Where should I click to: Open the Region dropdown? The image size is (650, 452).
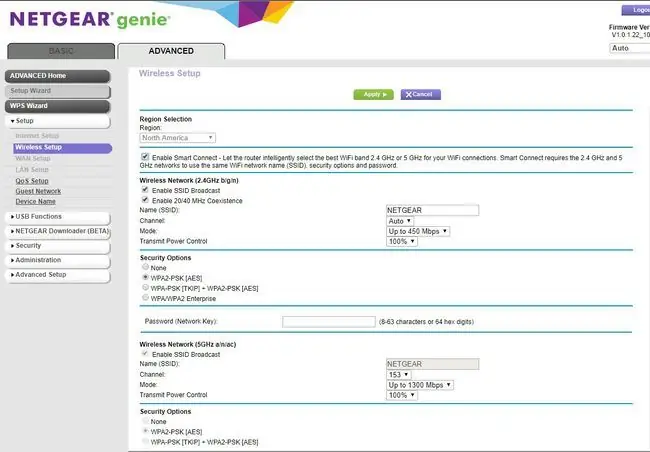[x=177, y=138]
